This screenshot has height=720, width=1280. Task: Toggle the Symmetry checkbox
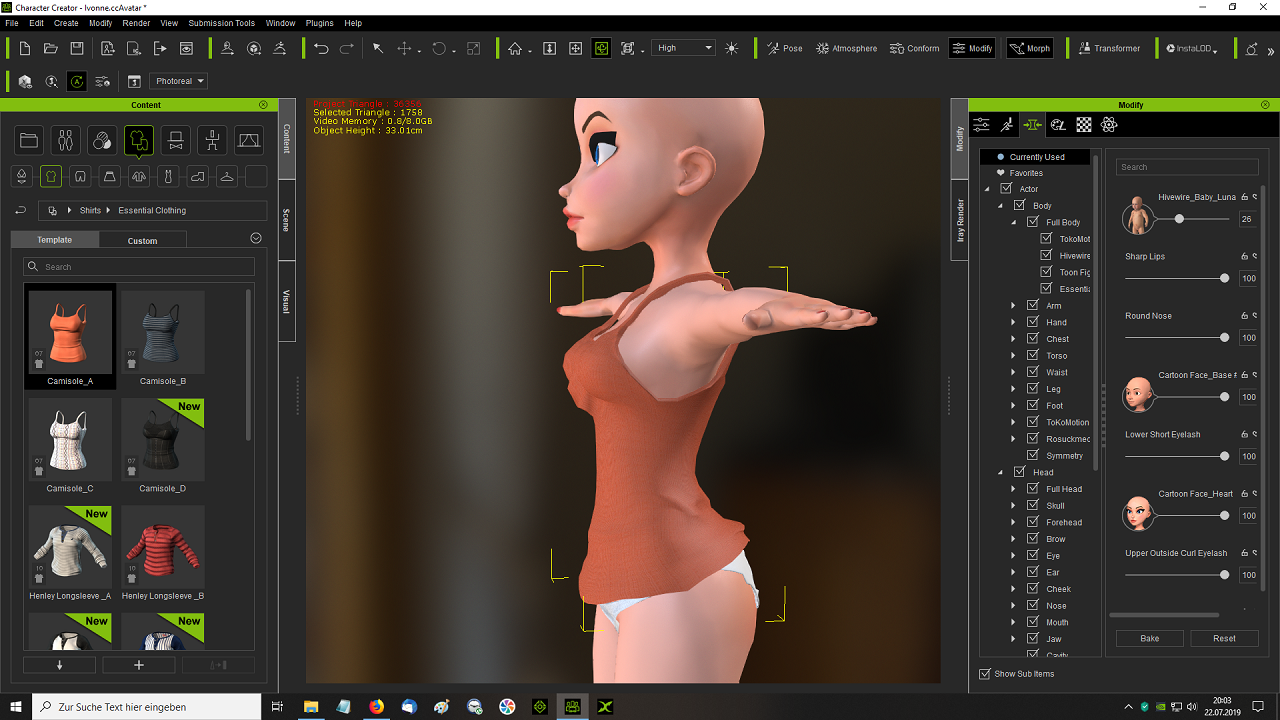pyautogui.click(x=1033, y=455)
